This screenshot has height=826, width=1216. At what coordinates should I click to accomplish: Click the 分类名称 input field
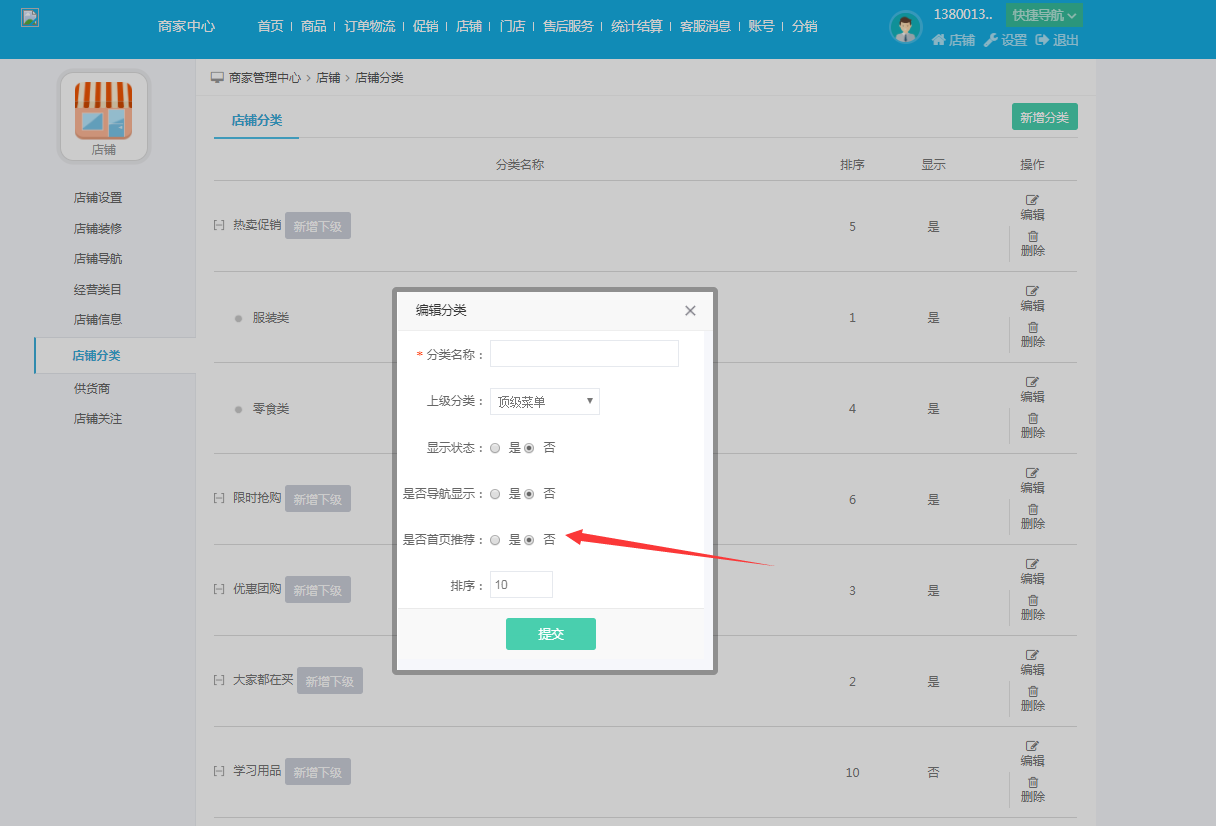pyautogui.click(x=584, y=354)
